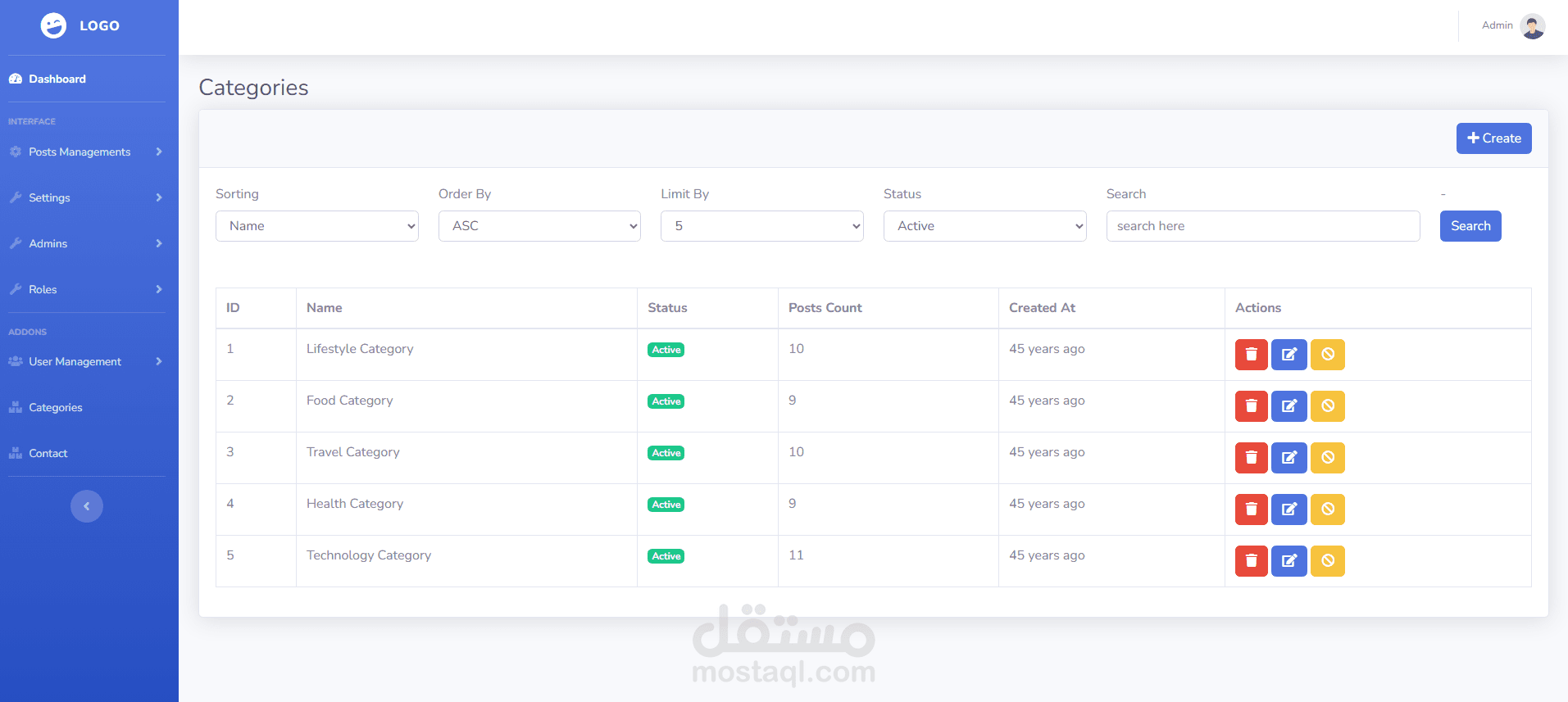This screenshot has height=702, width=1568.
Task: Expand the Roles menu chevron
Action: point(159,289)
